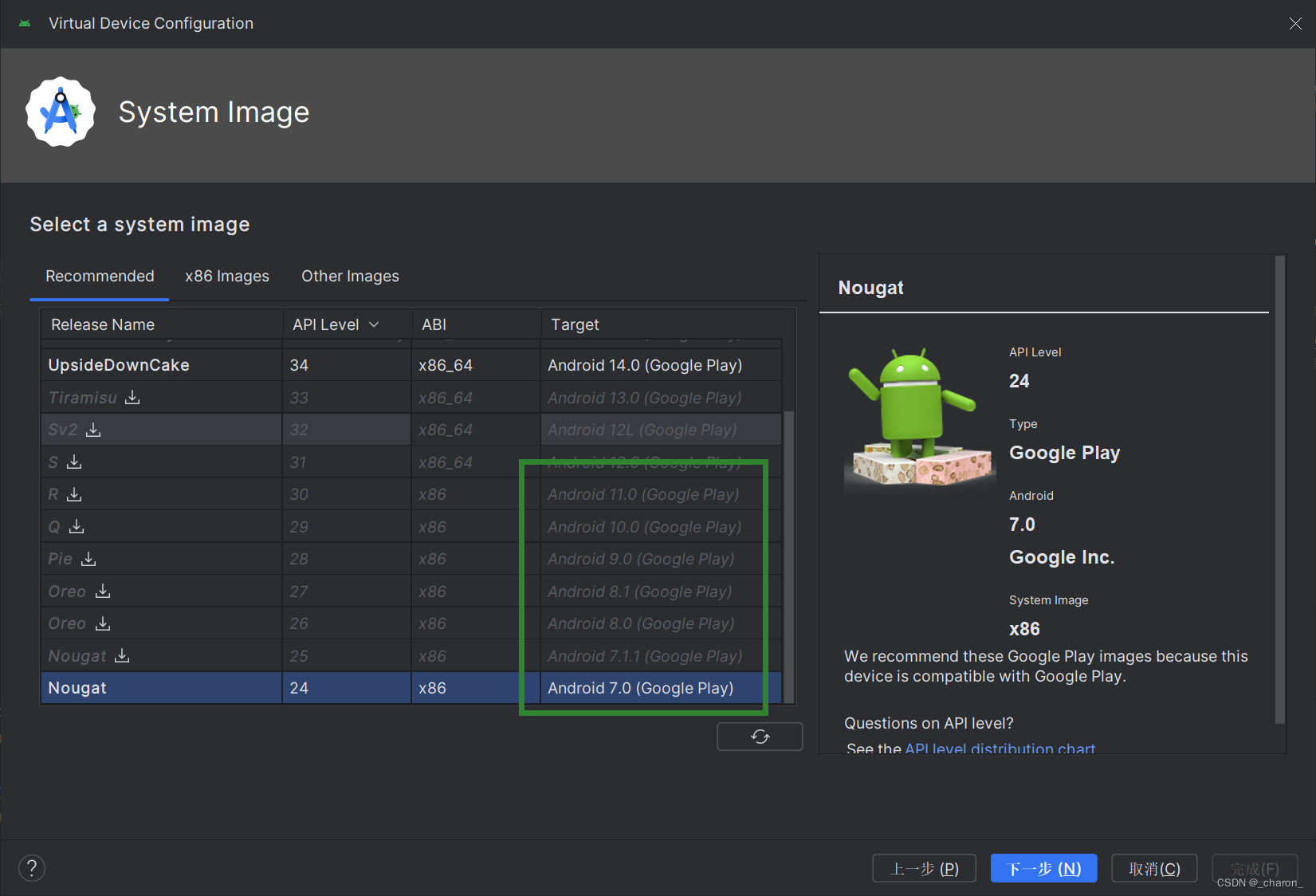Download the Pie system image
Screen dimensions: 1316x896
click(x=88, y=559)
